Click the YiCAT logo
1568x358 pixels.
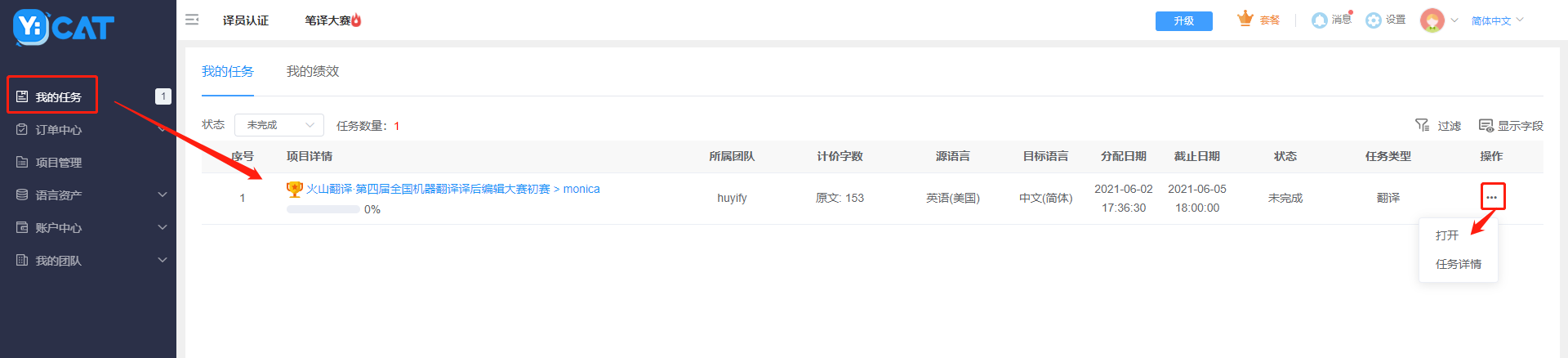[64, 28]
